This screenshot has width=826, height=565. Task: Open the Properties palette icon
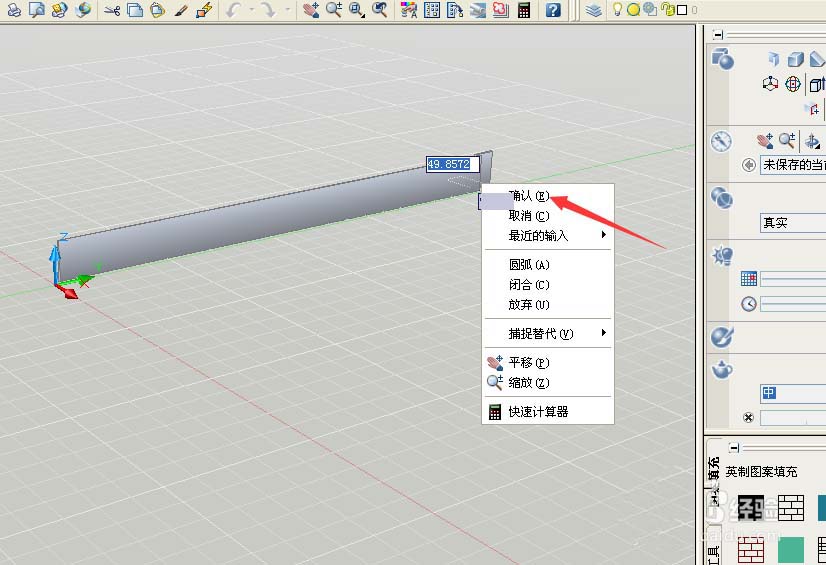click(409, 9)
